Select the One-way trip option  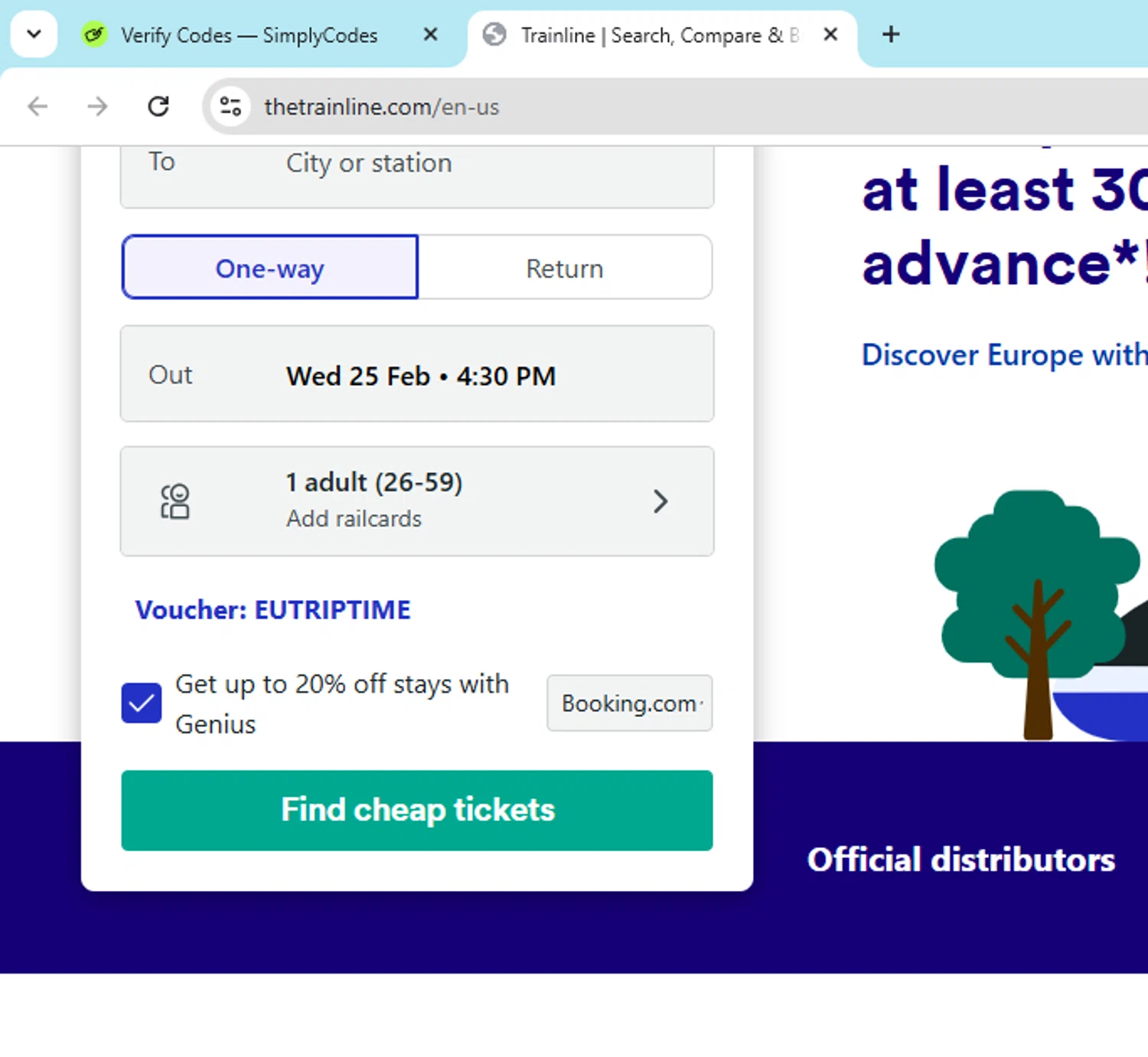(270, 267)
